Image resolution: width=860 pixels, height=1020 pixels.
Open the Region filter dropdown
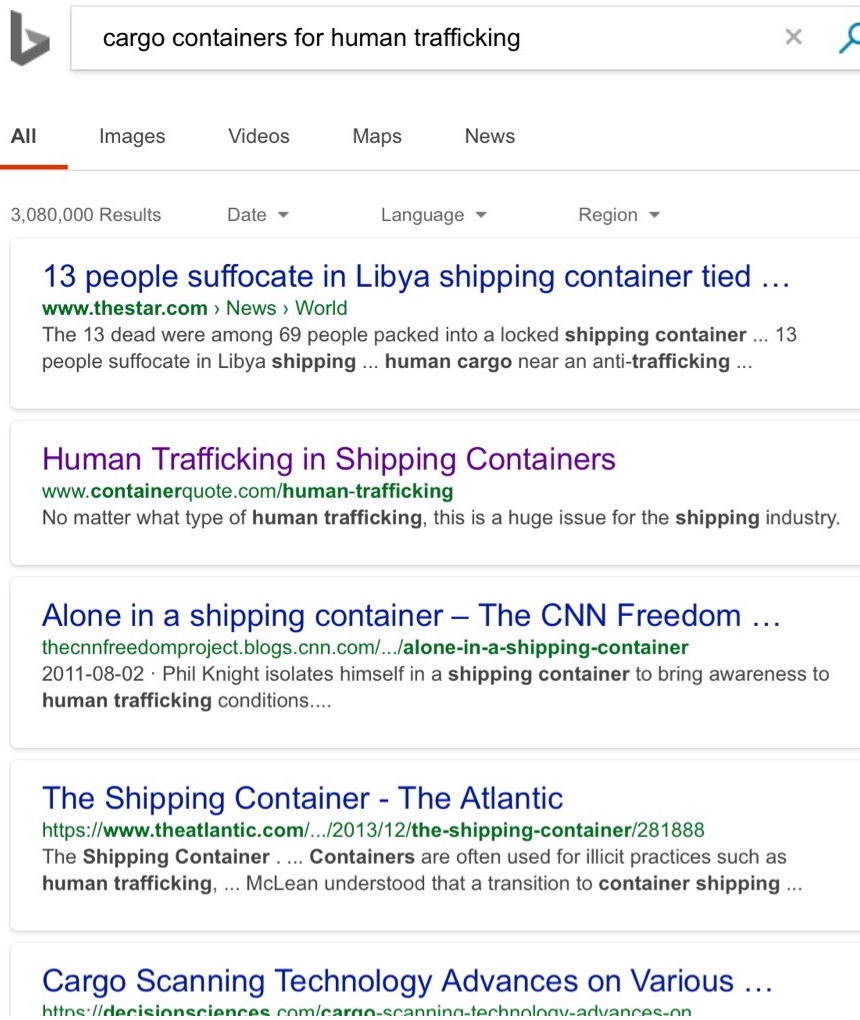click(619, 215)
